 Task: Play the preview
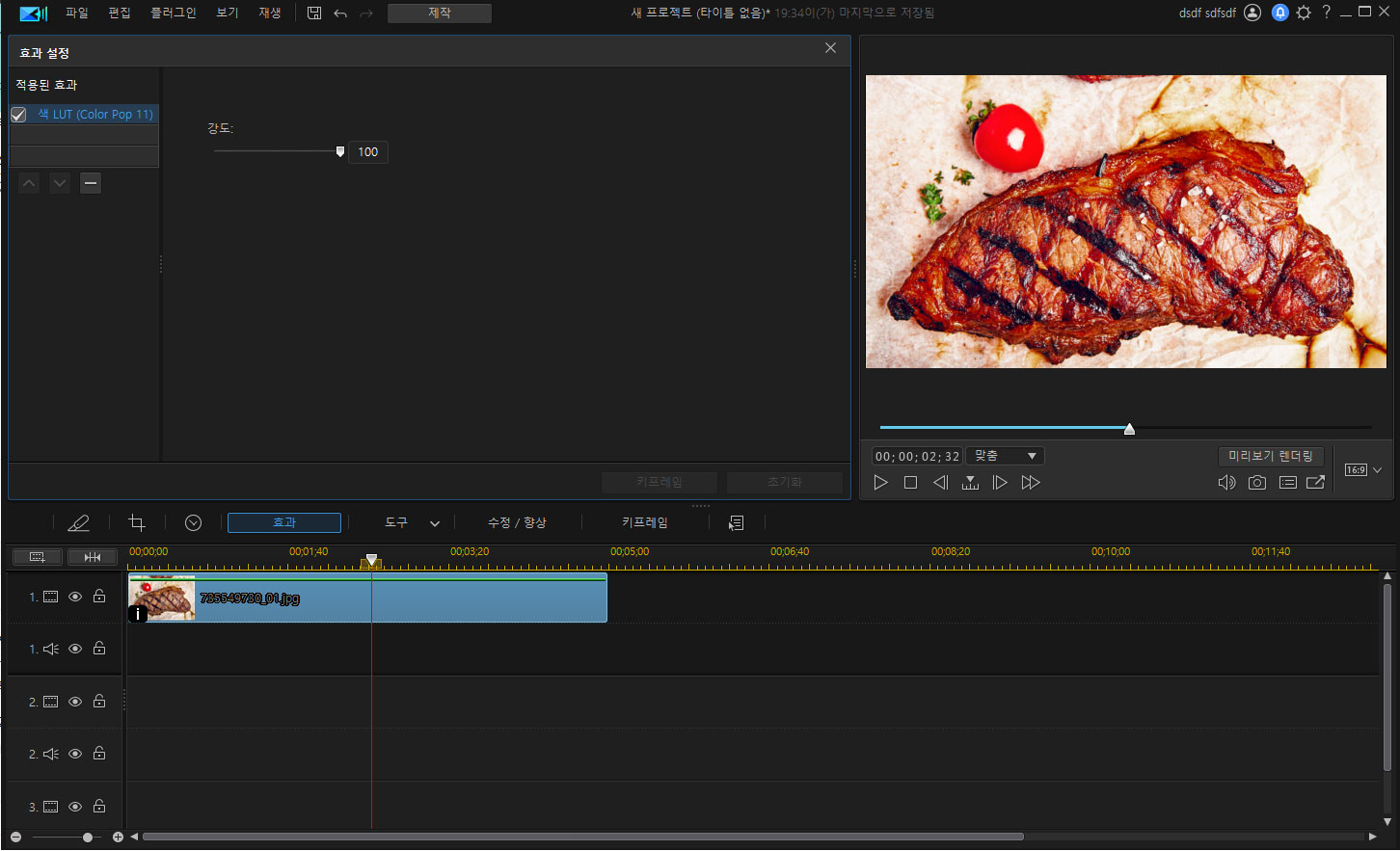point(880,483)
